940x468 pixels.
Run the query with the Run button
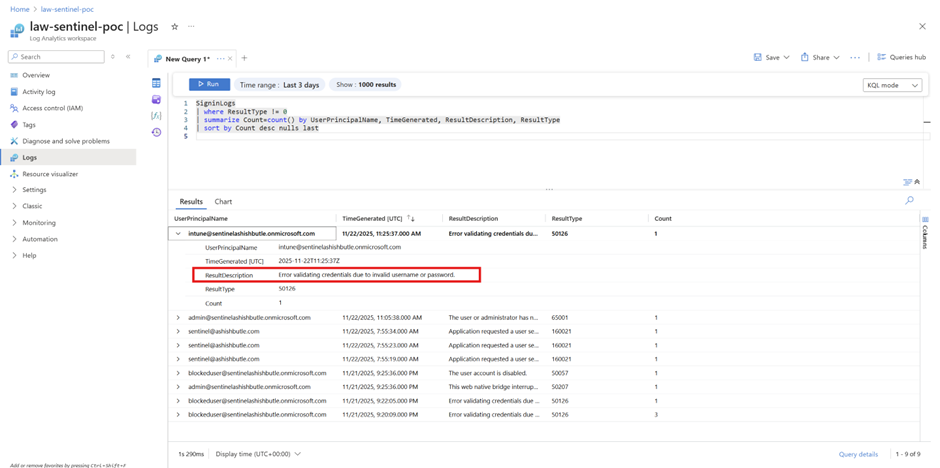click(x=209, y=85)
